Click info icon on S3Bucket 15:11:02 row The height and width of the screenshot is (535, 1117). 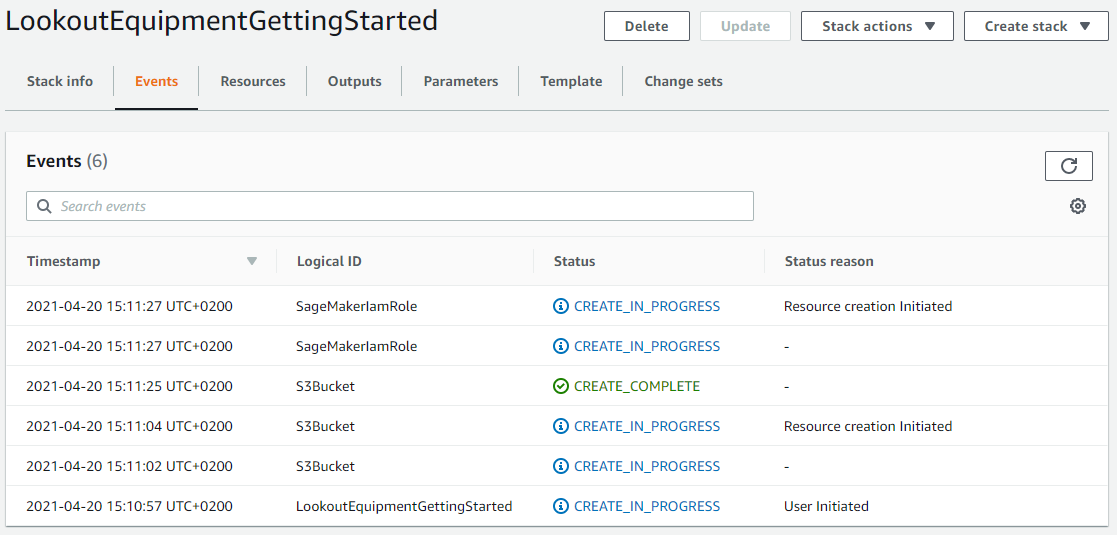pos(561,466)
